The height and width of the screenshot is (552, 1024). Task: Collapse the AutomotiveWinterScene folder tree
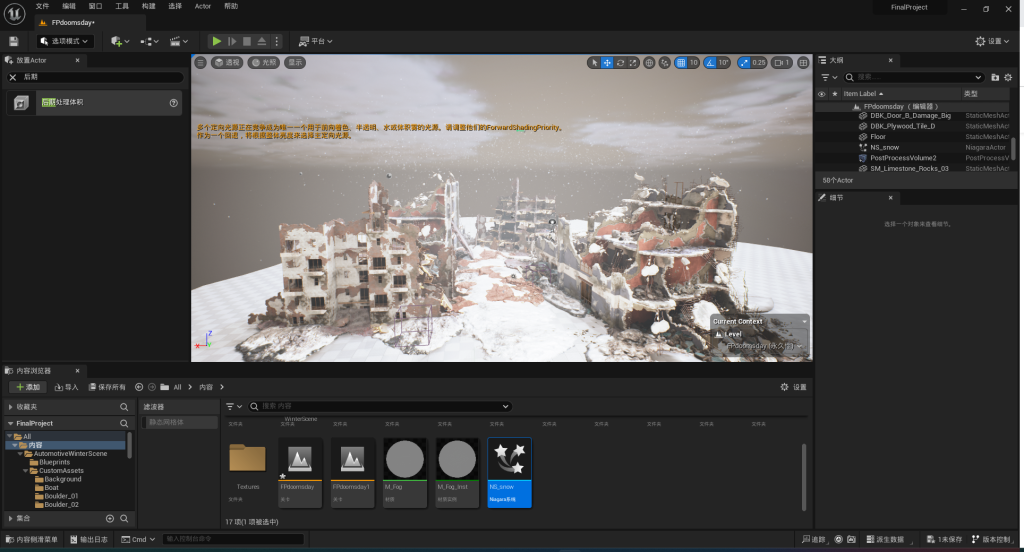(x=20, y=454)
